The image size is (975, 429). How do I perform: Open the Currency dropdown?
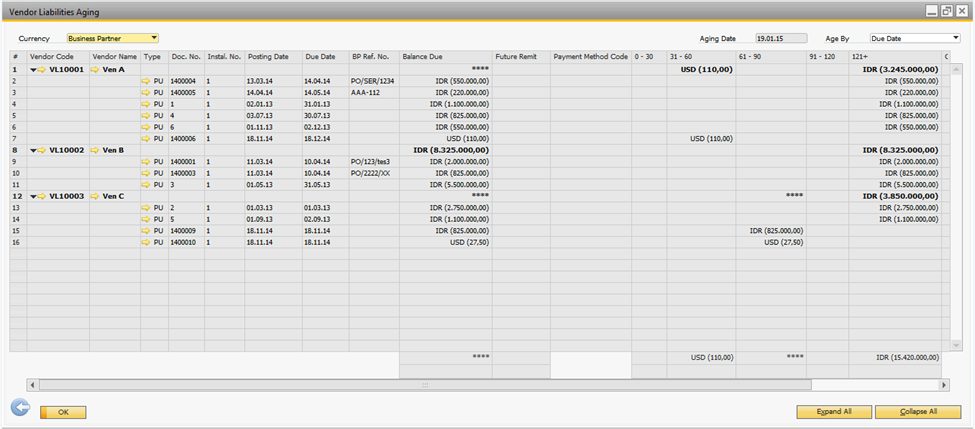[113, 39]
